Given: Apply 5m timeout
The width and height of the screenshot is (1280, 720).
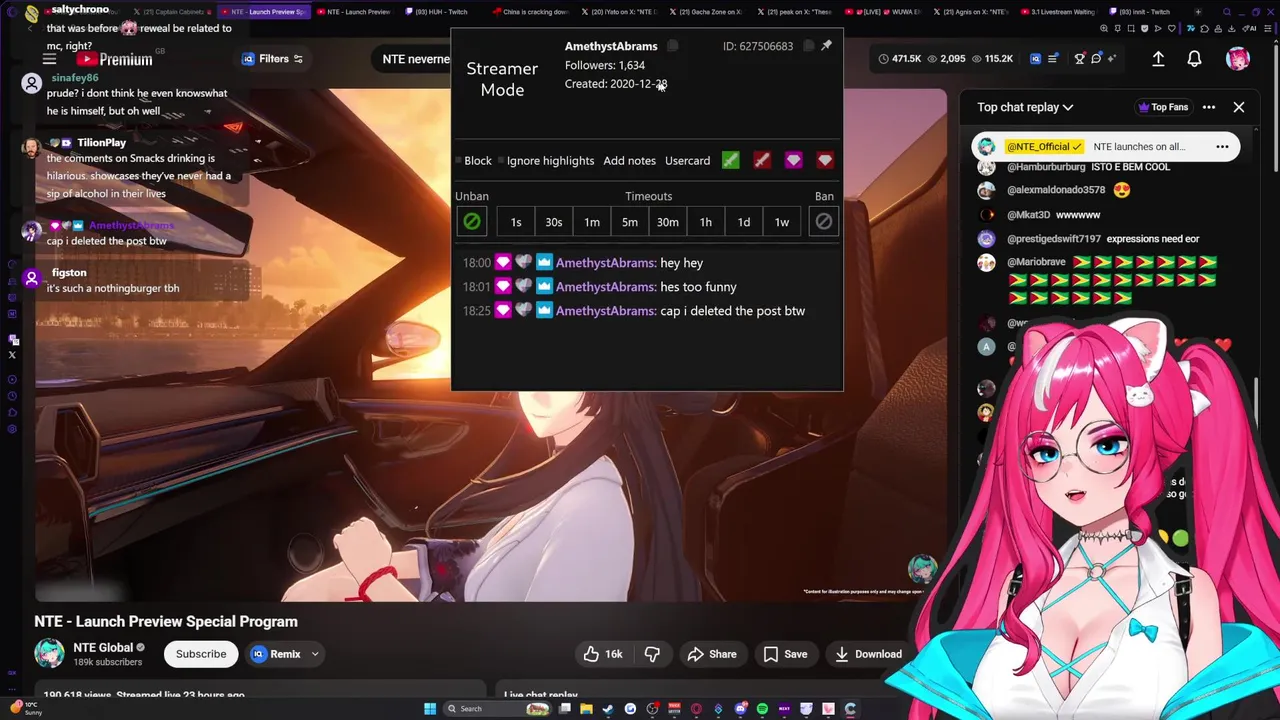Looking at the screenshot, I should tap(630, 222).
